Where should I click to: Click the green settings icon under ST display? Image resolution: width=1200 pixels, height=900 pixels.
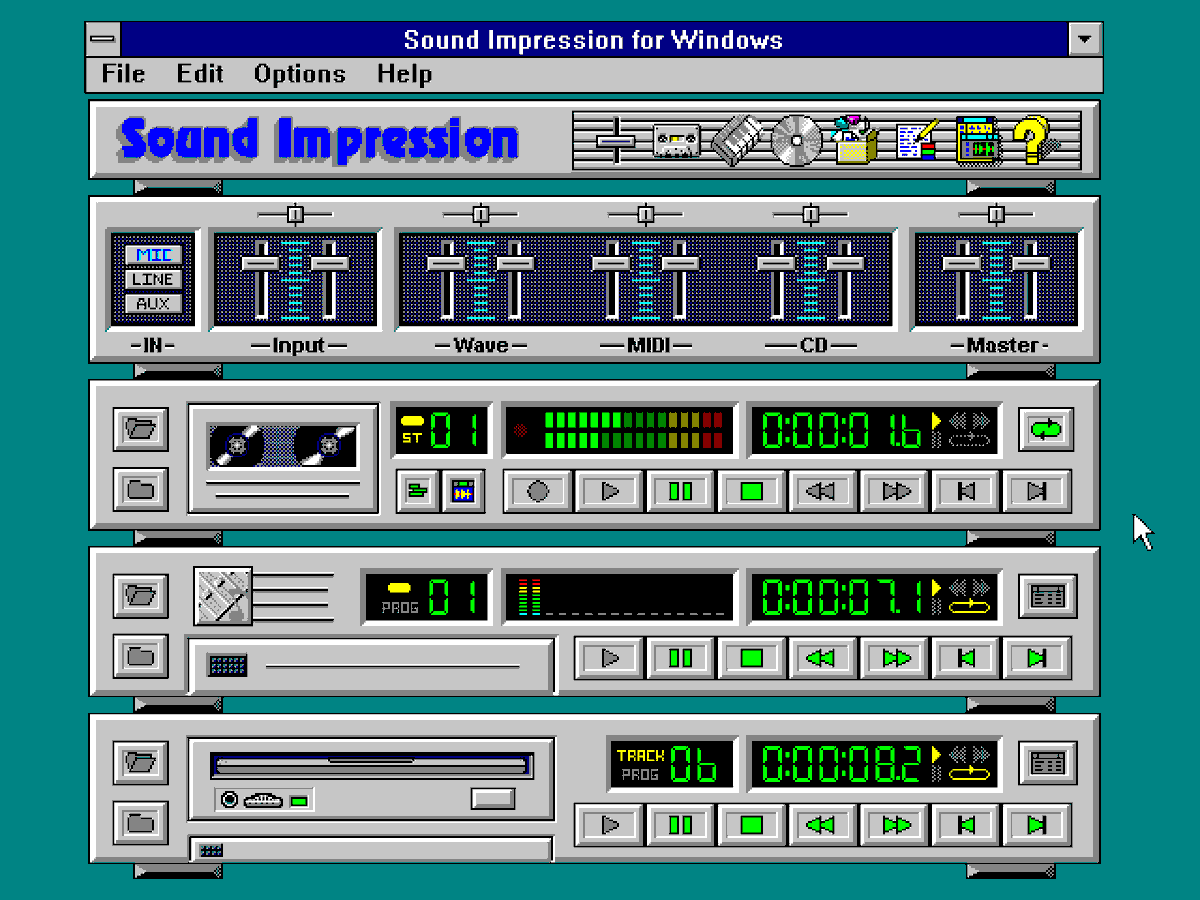coord(417,491)
